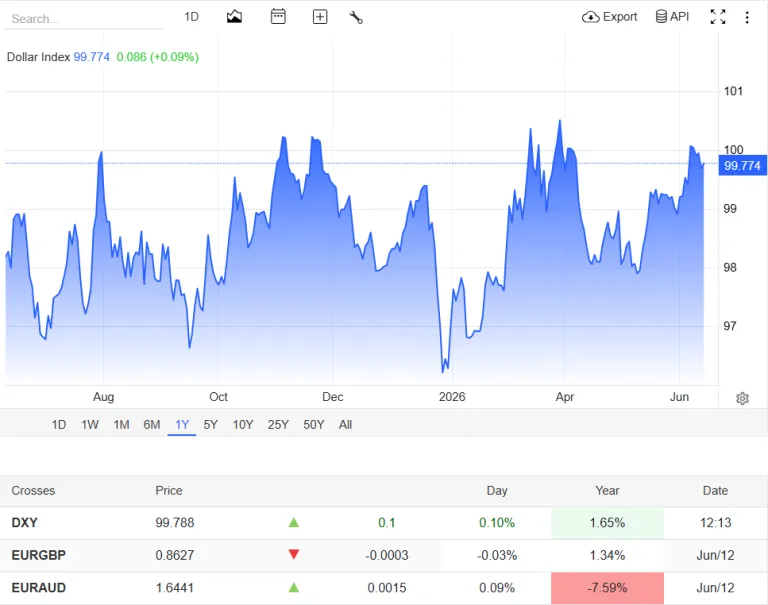Click the Crosses column header

(x=33, y=490)
